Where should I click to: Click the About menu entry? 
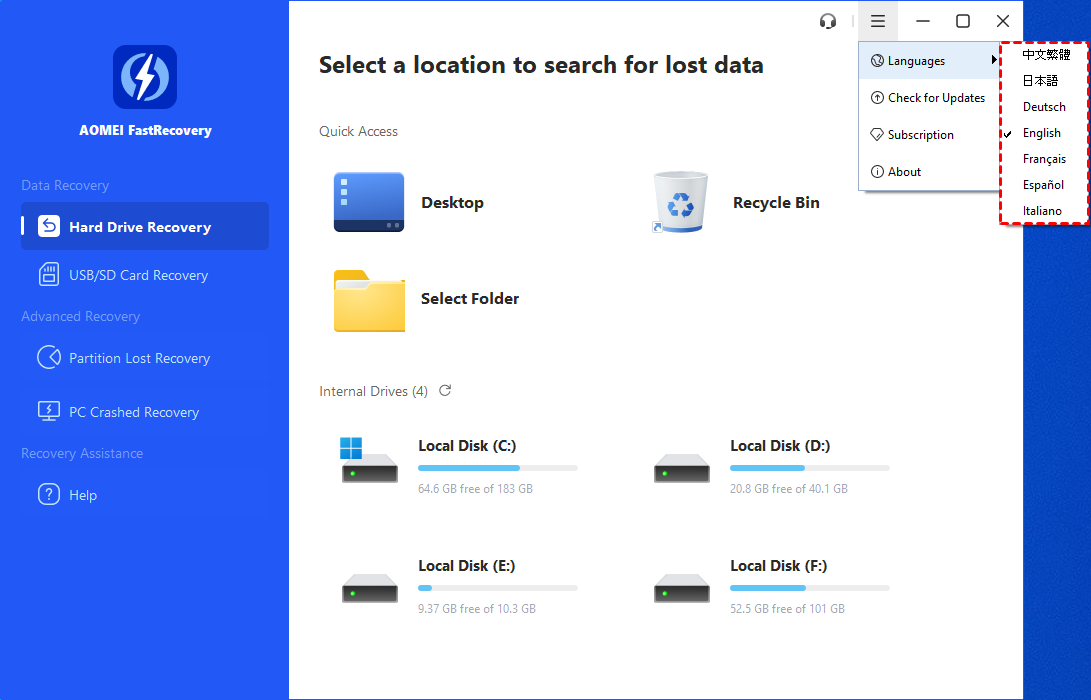pos(904,172)
